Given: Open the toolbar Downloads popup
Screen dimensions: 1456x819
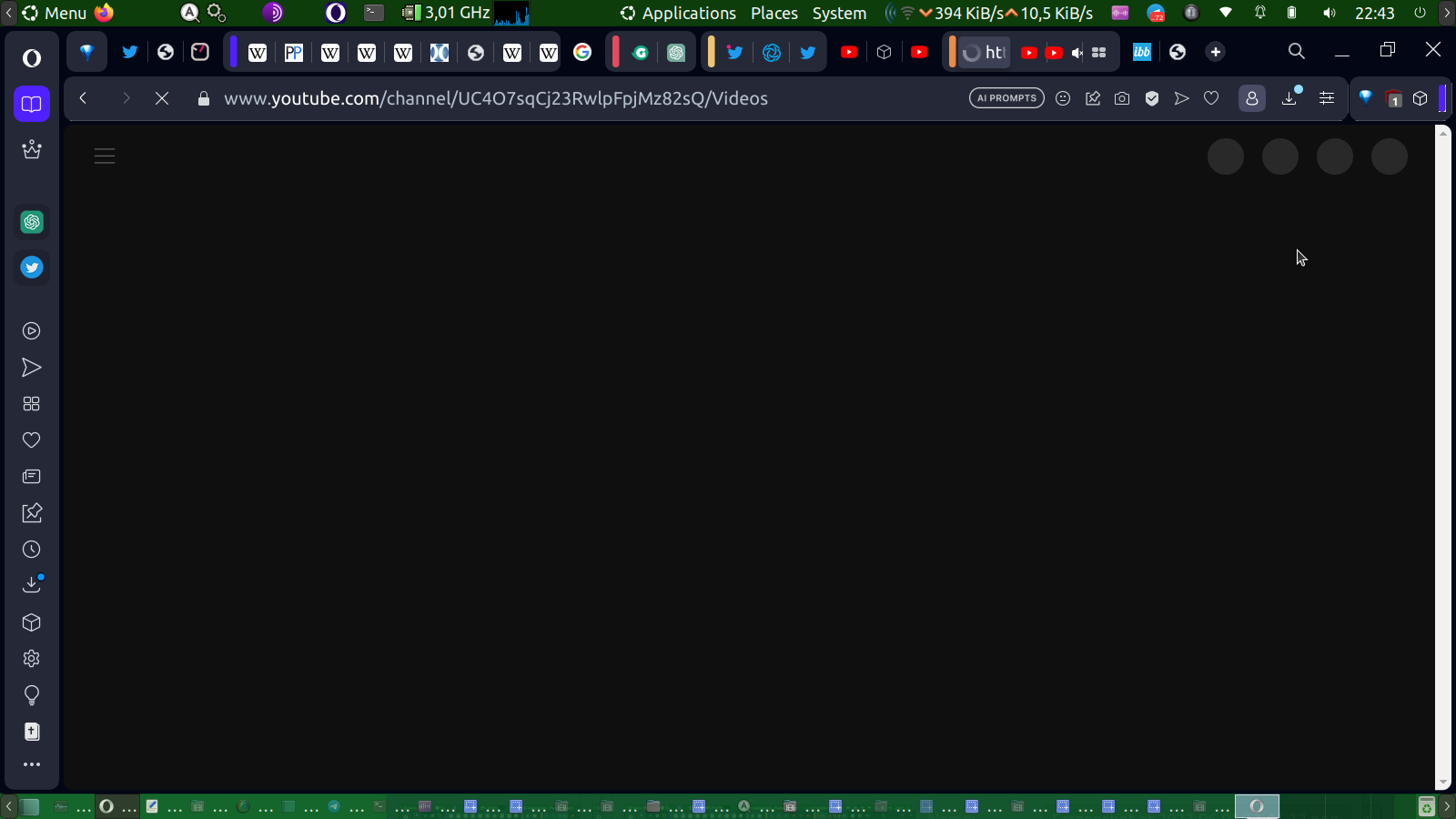Looking at the screenshot, I should coord(1290,97).
